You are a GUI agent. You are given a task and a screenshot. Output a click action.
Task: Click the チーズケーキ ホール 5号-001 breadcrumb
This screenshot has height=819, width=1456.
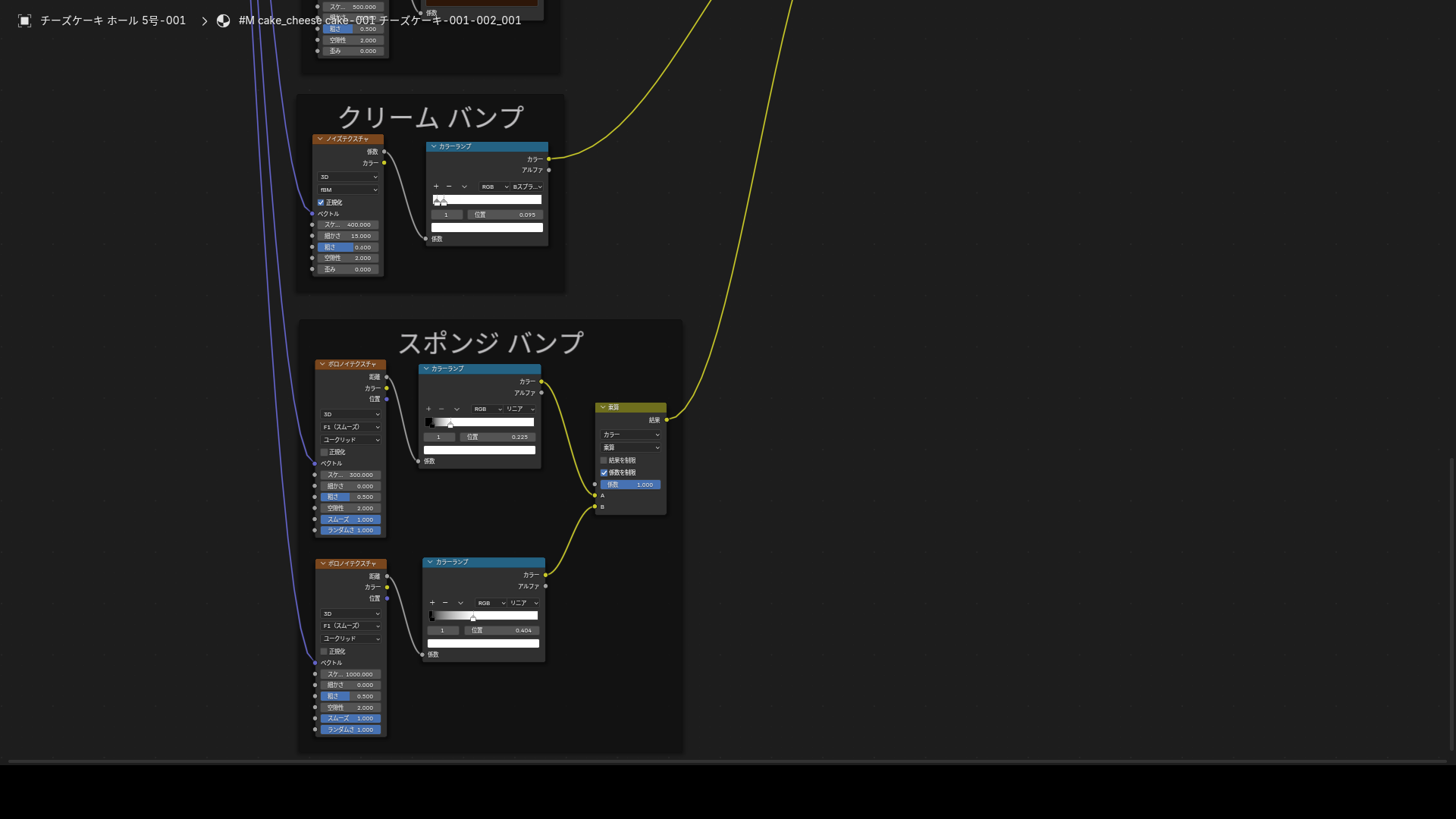pos(113,20)
